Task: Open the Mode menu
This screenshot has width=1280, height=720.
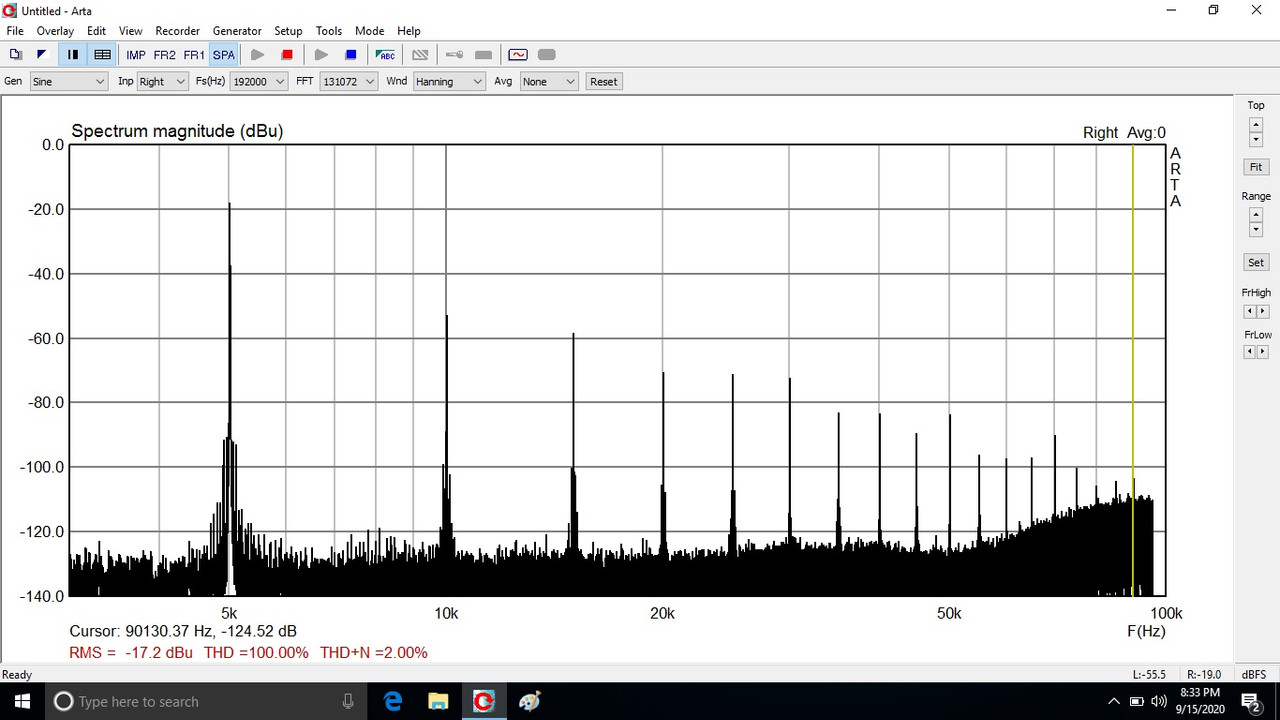Action: tap(369, 31)
